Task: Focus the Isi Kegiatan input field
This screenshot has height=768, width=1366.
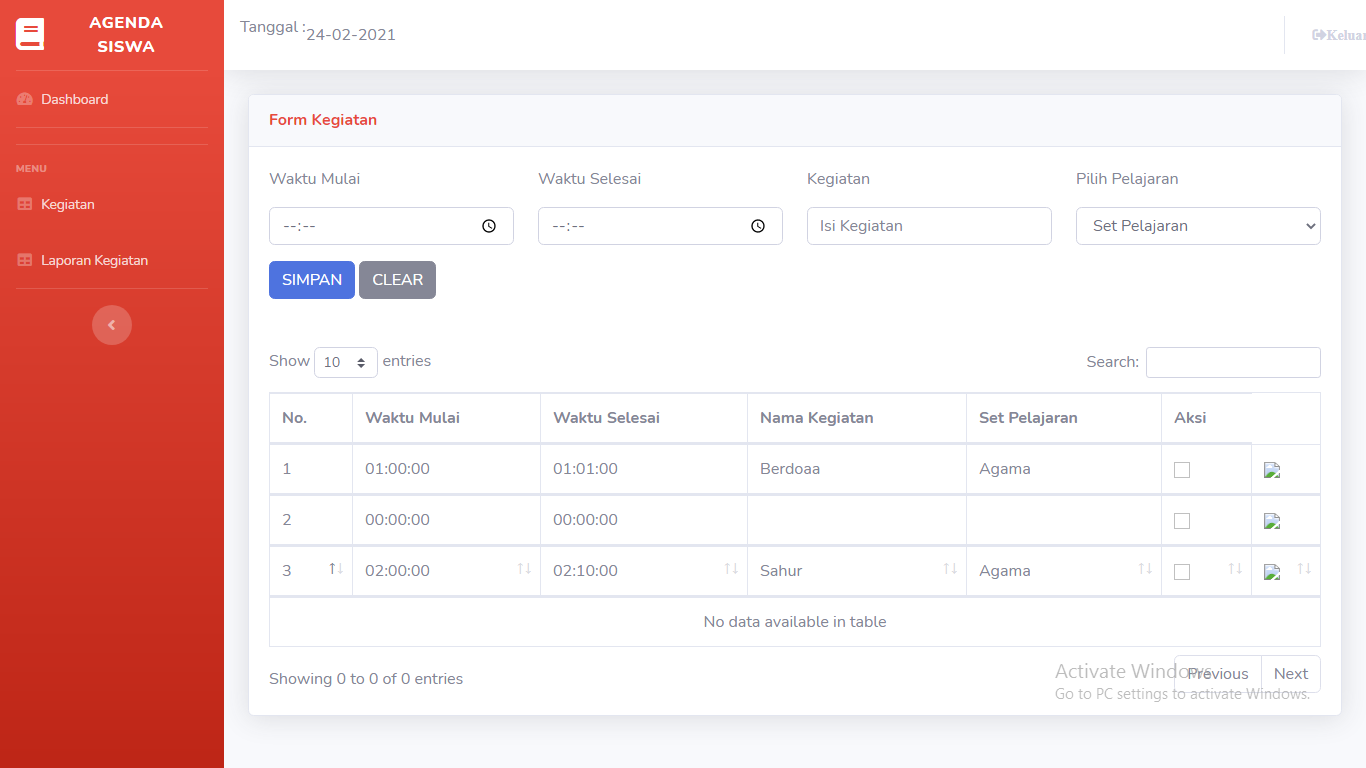Action: (x=929, y=226)
